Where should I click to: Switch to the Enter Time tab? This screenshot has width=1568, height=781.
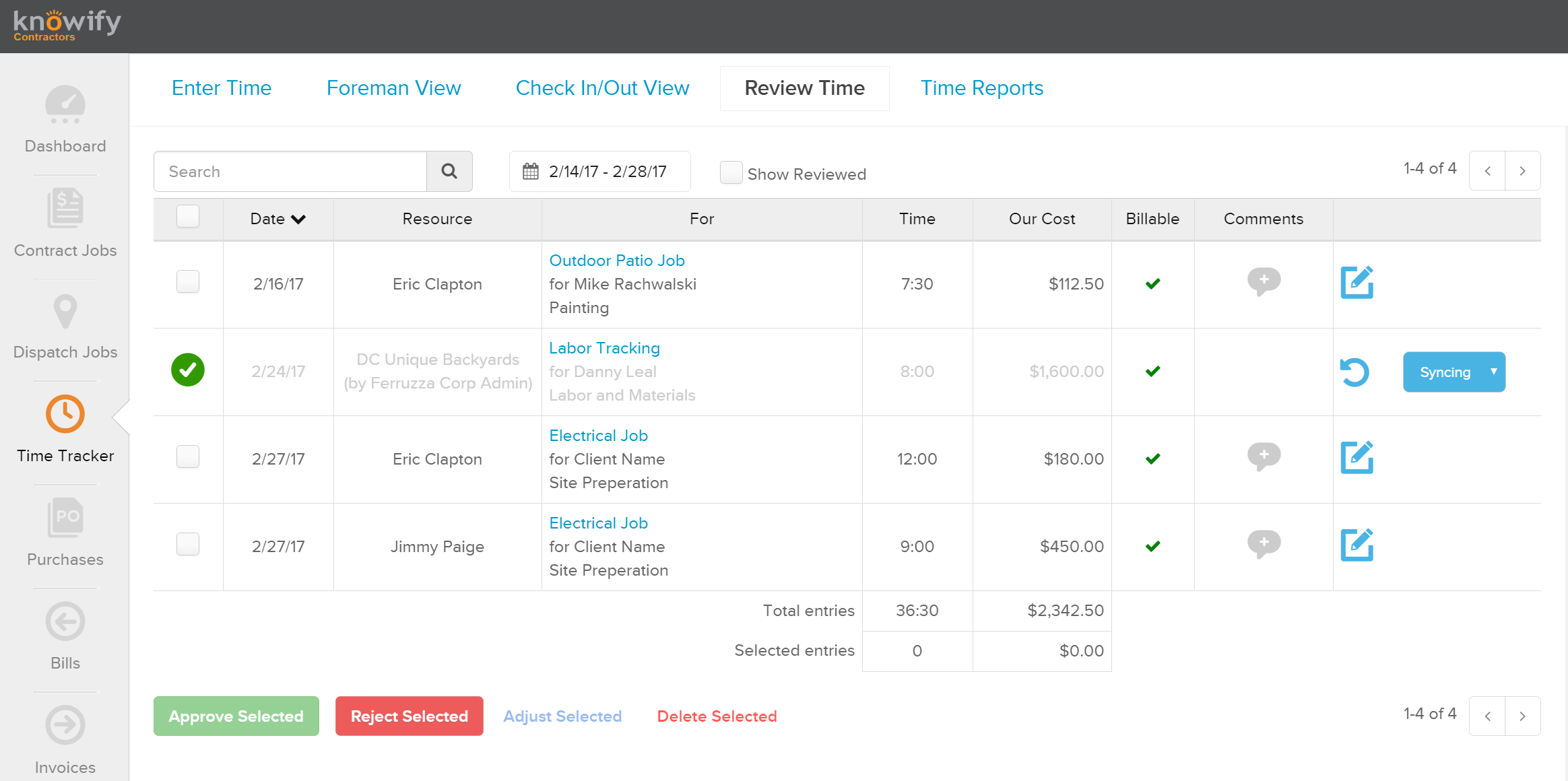(x=222, y=88)
